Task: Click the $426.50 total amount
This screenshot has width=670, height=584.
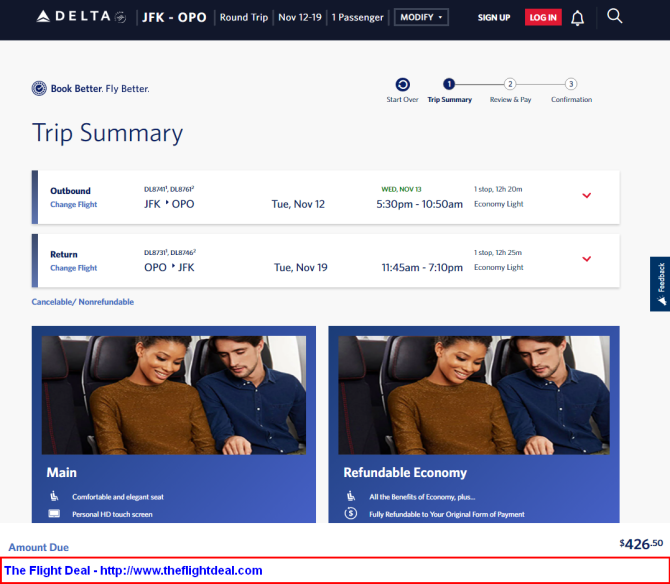Action: click(641, 544)
